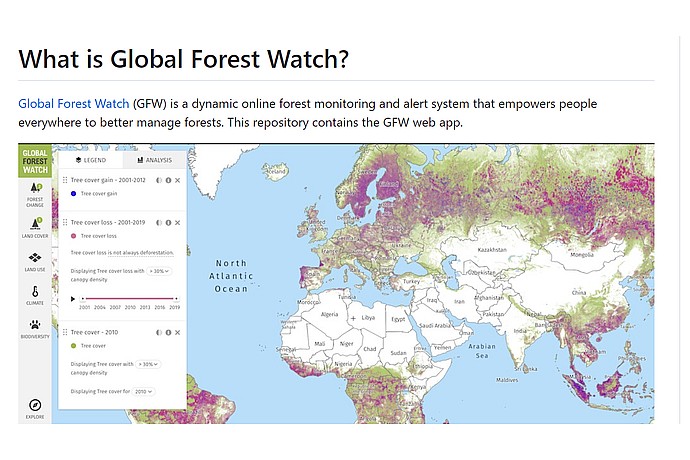Click the Tree cover gain - 2001-2012 title
Viewport: 690px width, 460px height.
108,180
